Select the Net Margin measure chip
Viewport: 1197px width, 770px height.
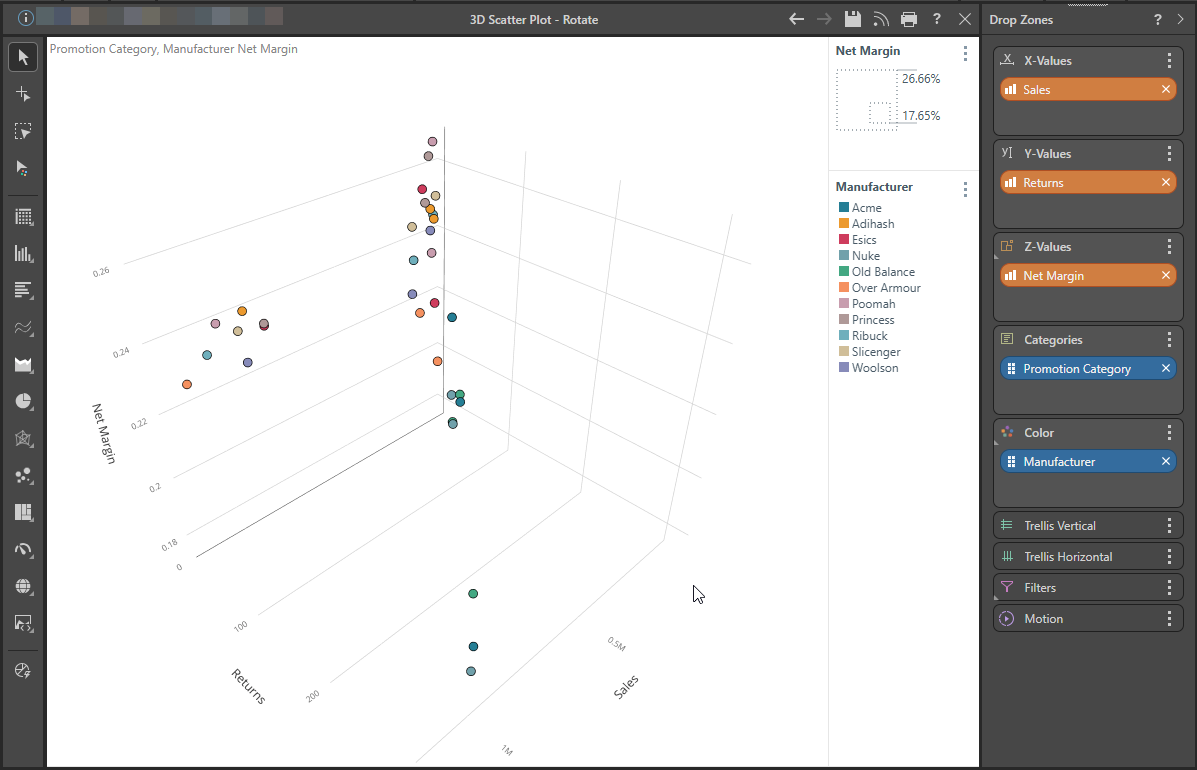point(1088,275)
